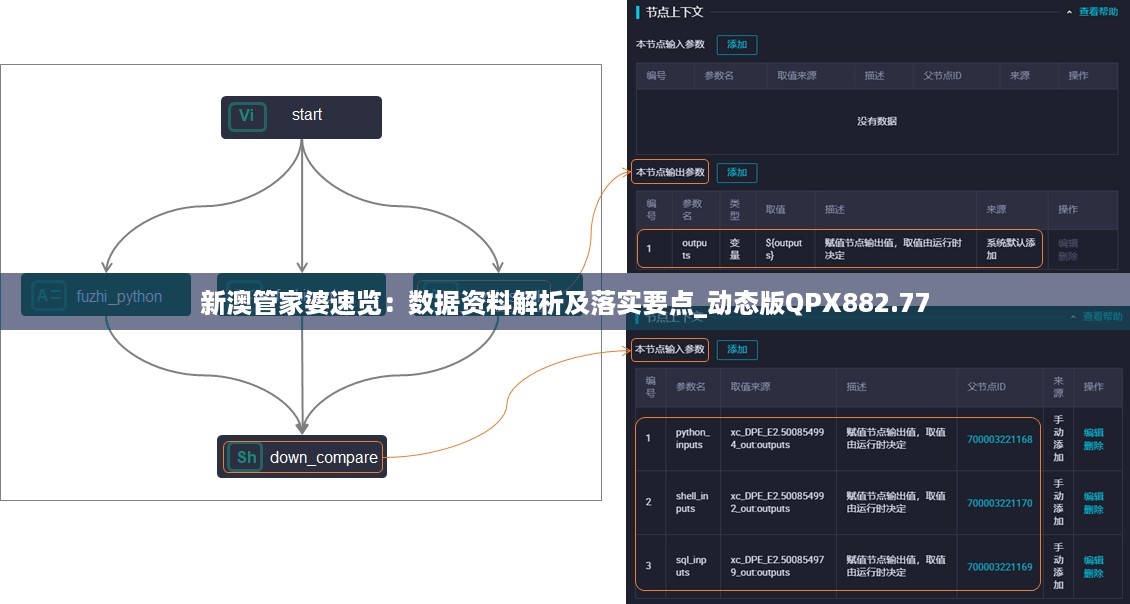Viewport: 1130px width, 604px height.
Task: Click 添加 beside 本节点输出参数
Action: coord(737,173)
